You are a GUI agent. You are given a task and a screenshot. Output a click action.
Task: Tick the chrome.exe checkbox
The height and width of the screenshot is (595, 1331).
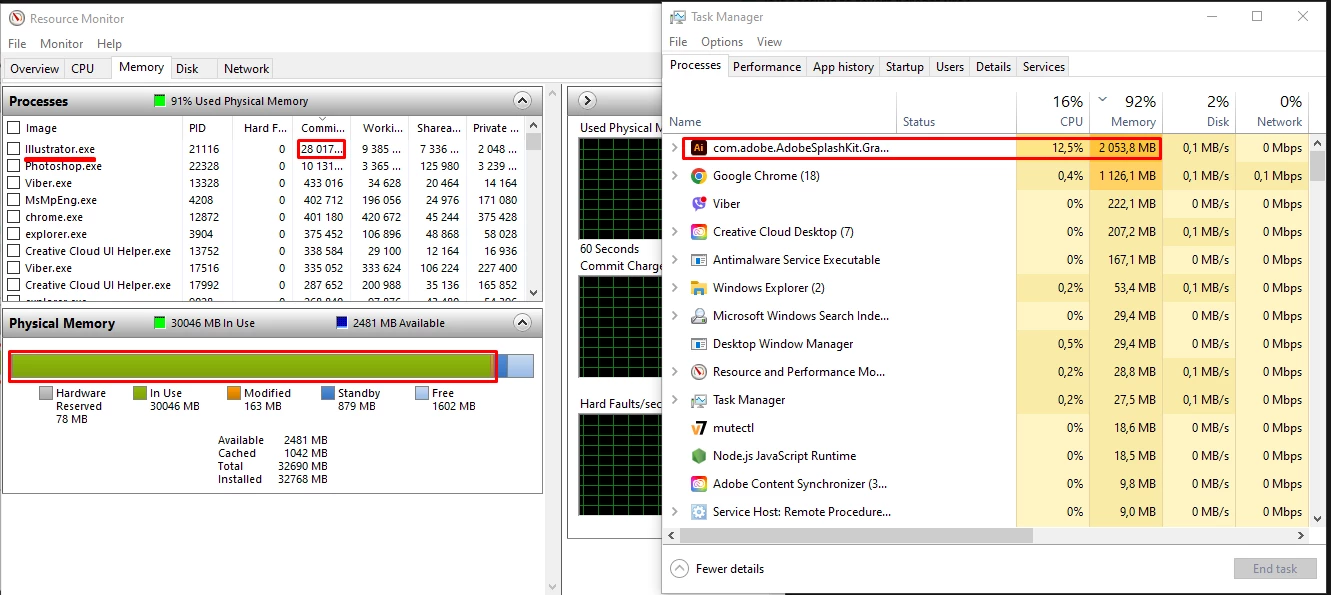coord(14,217)
